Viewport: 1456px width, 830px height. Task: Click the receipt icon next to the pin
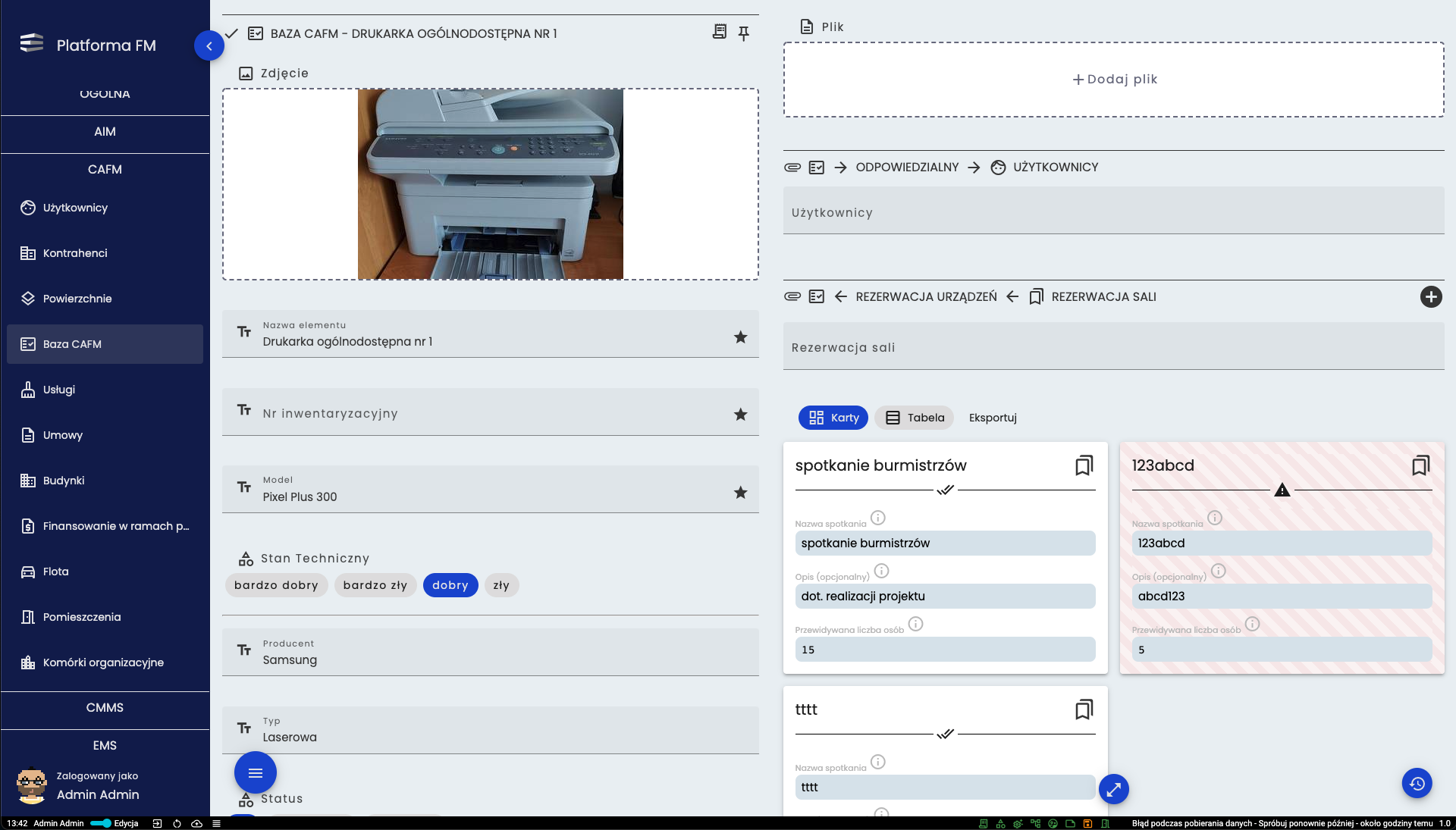(x=719, y=32)
